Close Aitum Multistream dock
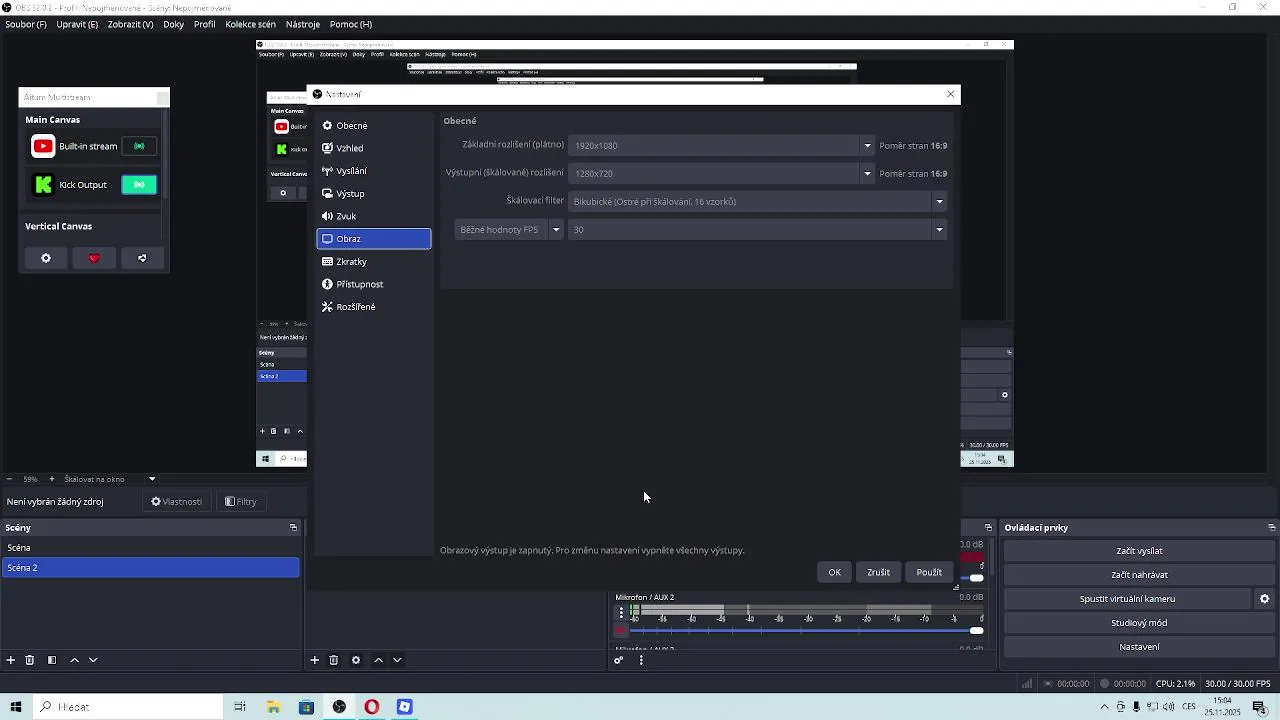1280x720 pixels. [x=162, y=97]
